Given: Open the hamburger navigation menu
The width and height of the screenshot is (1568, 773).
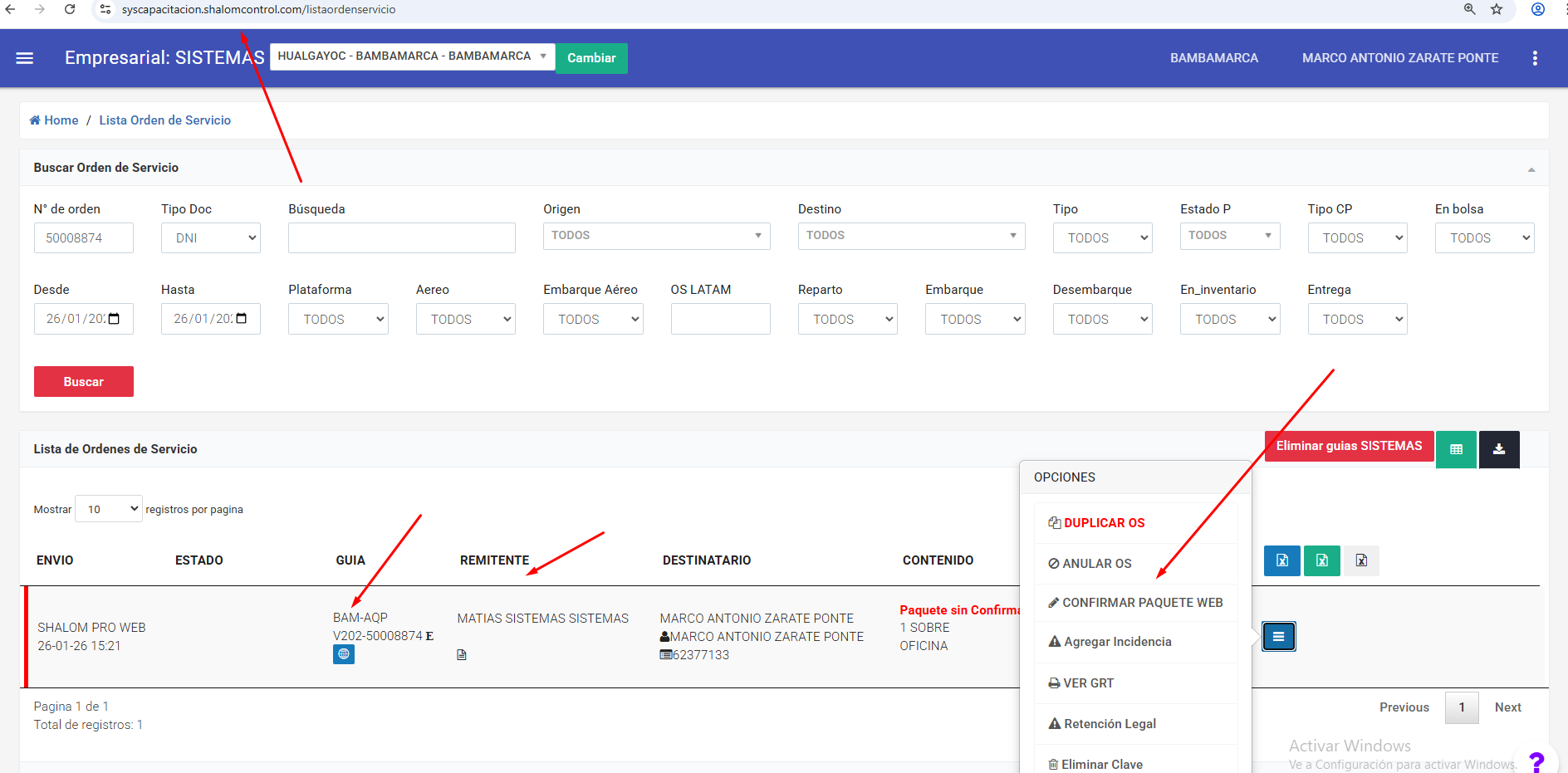Looking at the screenshot, I should click(25, 58).
